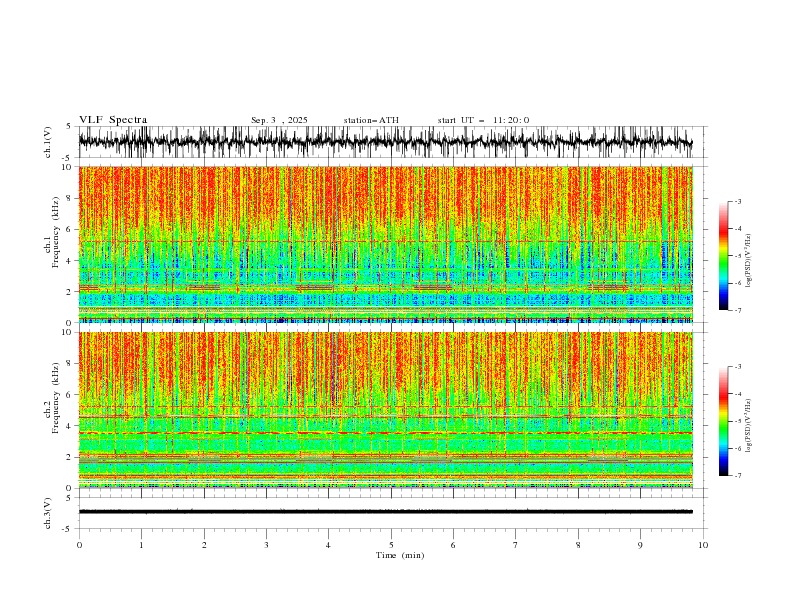Click the "-5" tick on ch.2 colorbar

point(738,421)
